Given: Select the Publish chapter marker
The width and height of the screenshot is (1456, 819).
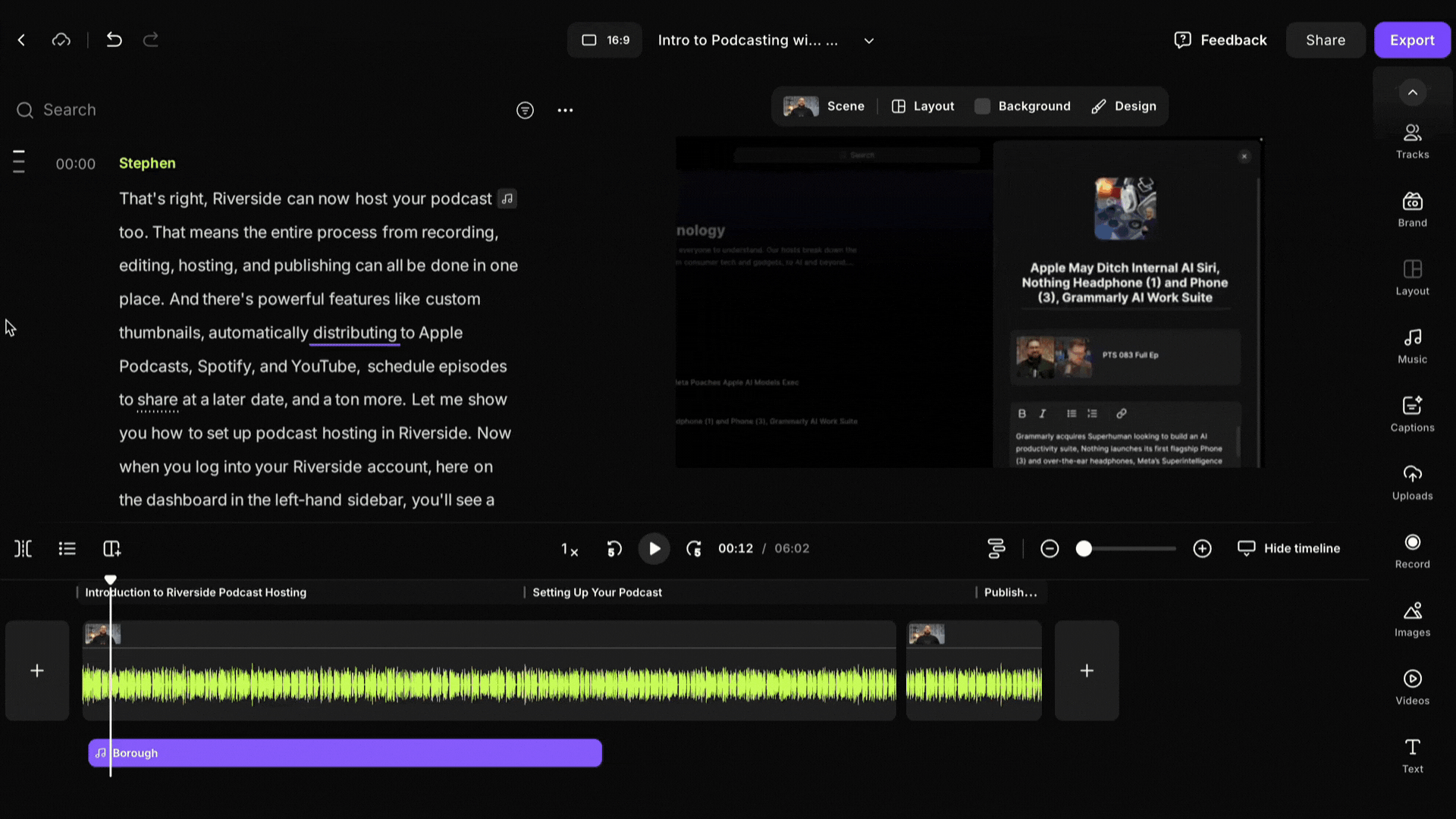Looking at the screenshot, I should coord(1010,592).
